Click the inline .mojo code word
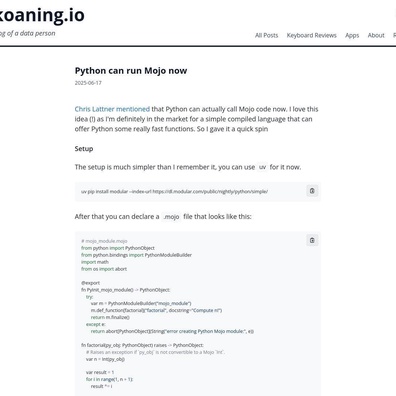This screenshot has height=396, width=396. tap(171, 217)
